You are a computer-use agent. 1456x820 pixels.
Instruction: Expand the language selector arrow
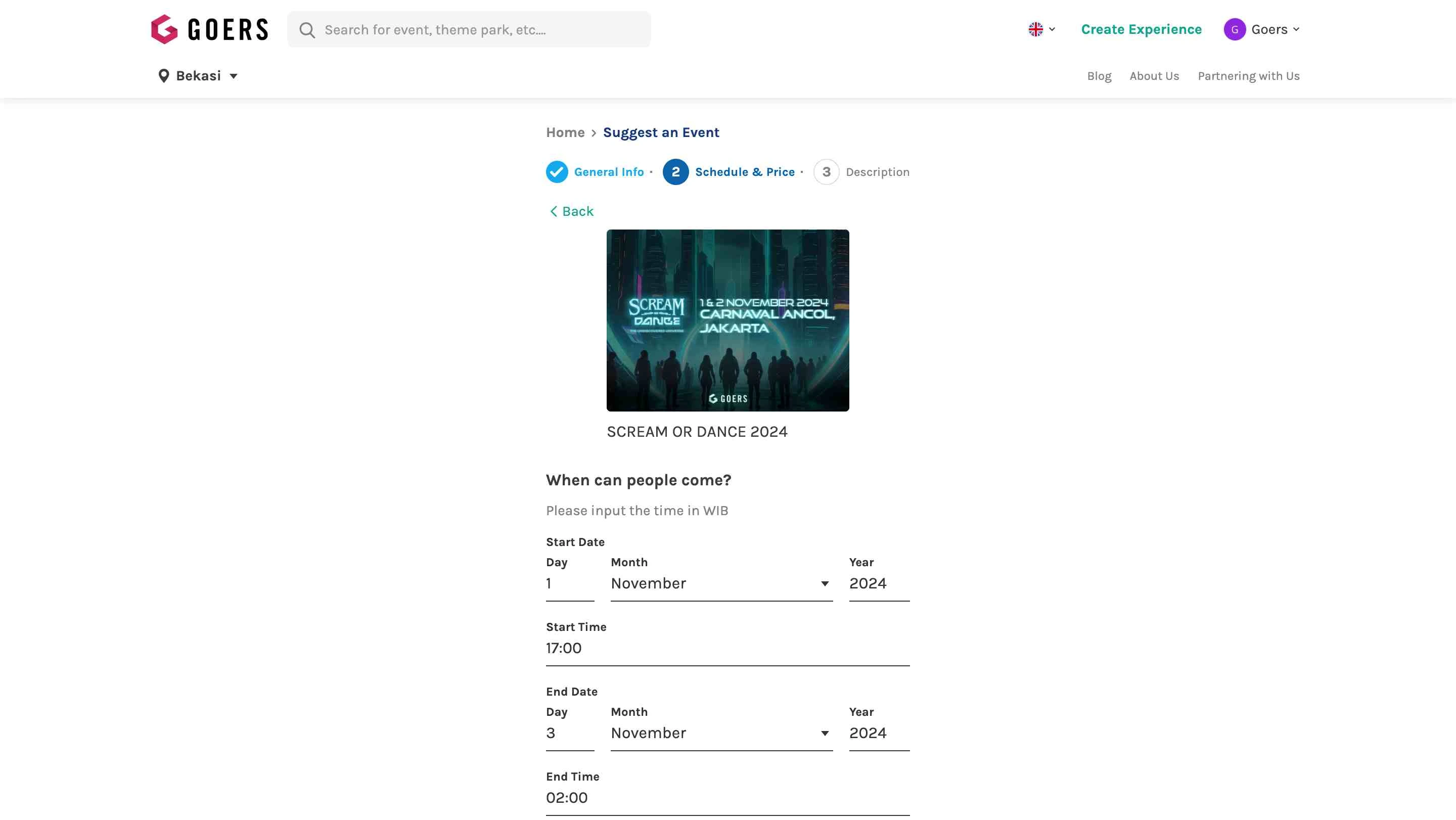1052,29
